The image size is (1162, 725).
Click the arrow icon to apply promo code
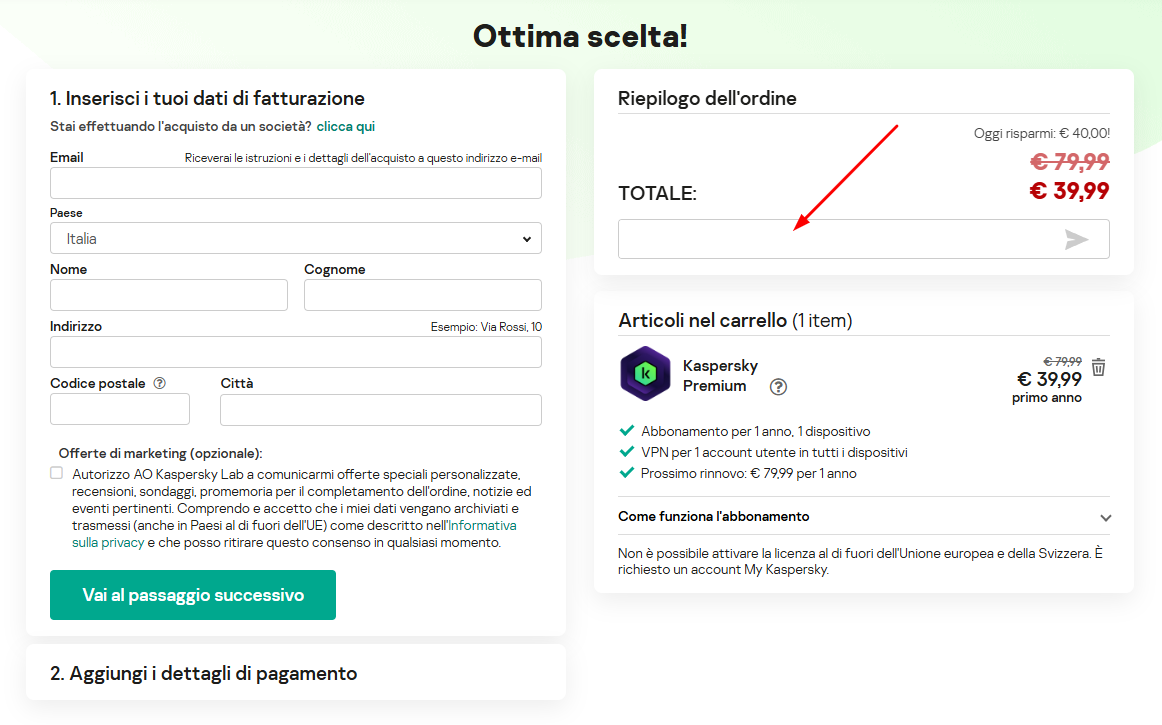point(1079,238)
